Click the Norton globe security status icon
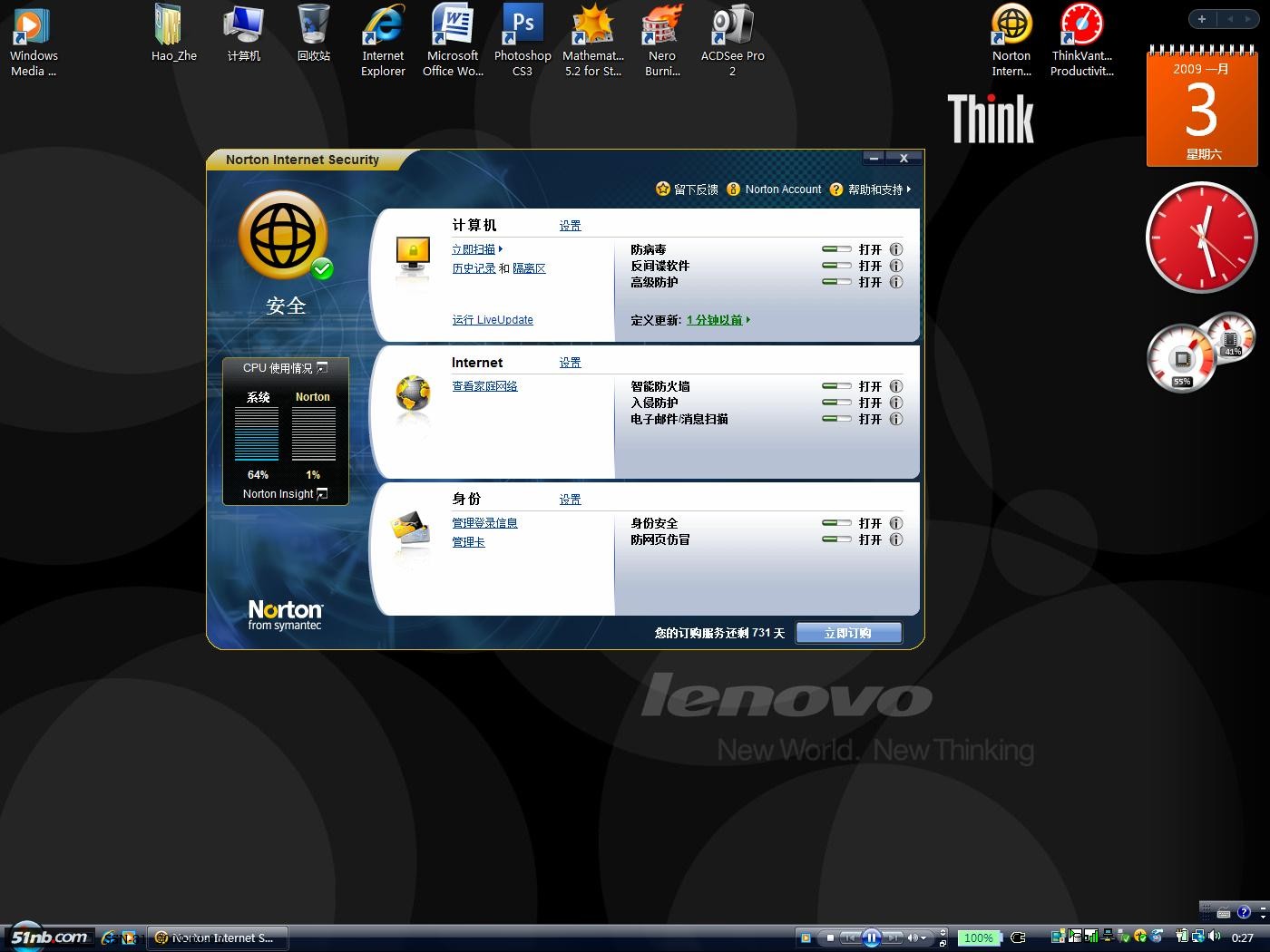Image resolution: width=1270 pixels, height=952 pixels. click(x=284, y=237)
